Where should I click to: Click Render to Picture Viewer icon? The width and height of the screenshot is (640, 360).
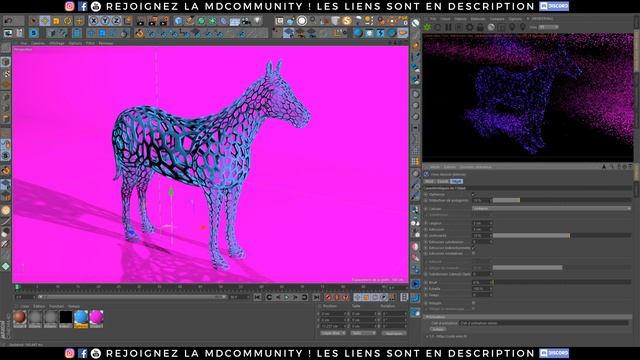153,20
